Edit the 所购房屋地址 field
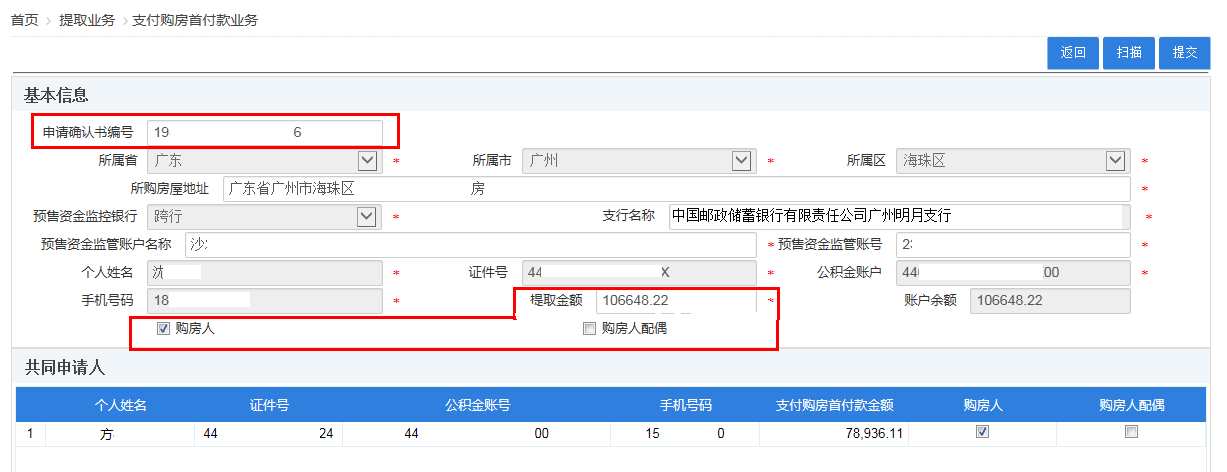 coord(676,188)
